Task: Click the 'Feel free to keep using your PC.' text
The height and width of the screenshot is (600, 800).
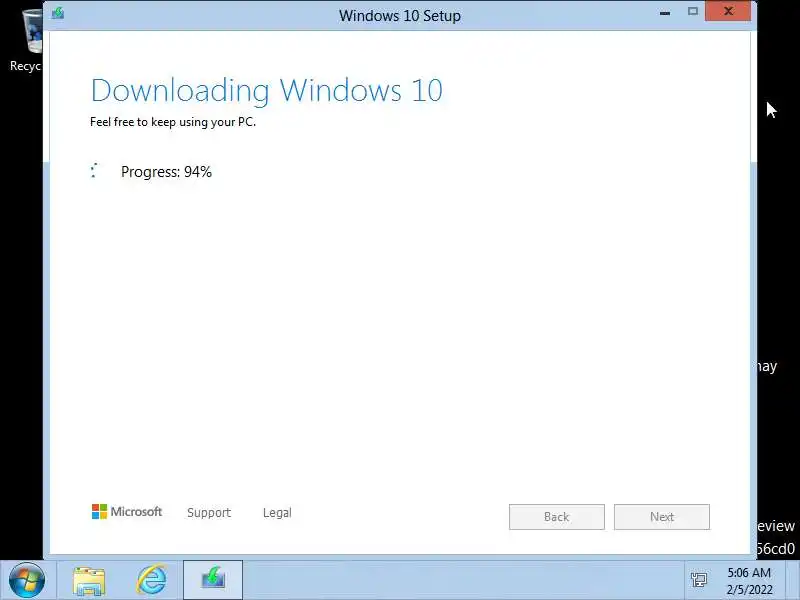Action: pos(172,122)
